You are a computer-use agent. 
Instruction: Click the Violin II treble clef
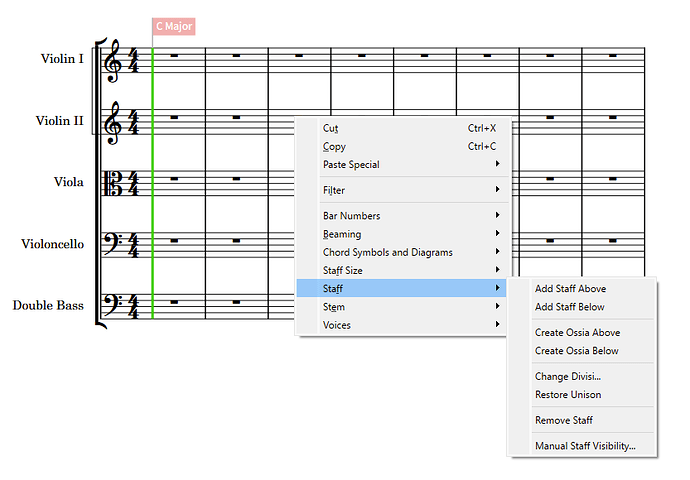click(x=114, y=122)
